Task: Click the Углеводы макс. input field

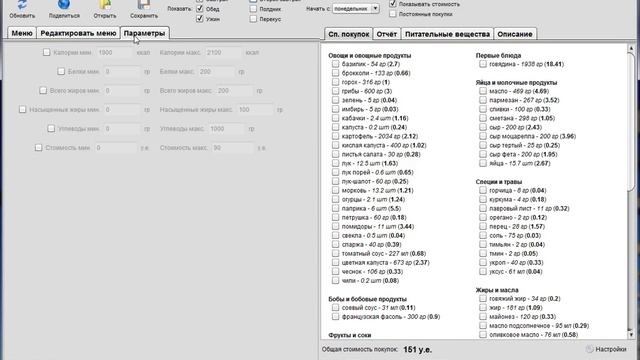Action: (226, 129)
